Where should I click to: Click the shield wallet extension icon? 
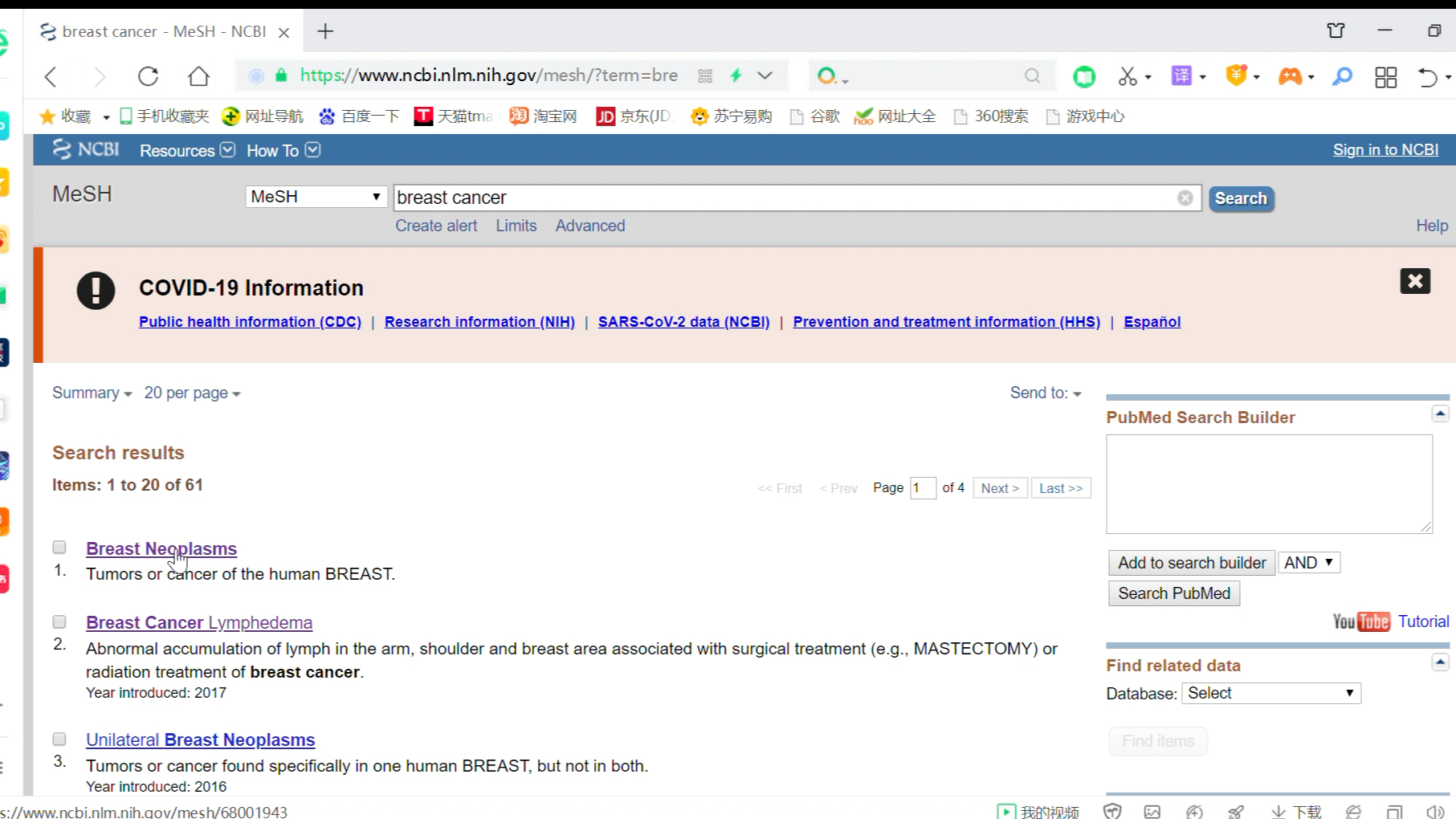click(x=1236, y=75)
